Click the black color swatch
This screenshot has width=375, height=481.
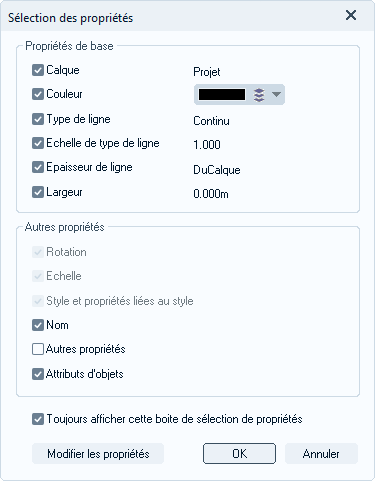[222, 95]
